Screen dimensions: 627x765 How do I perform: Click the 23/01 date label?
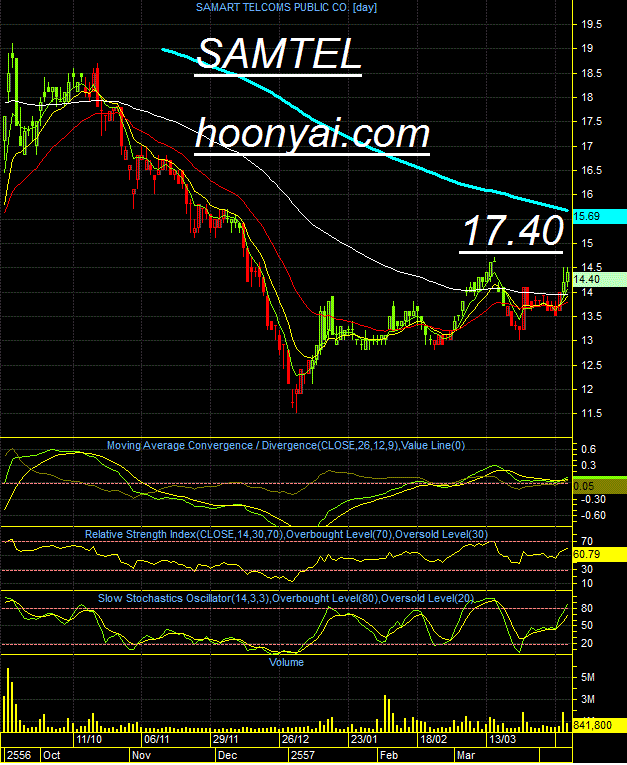(364, 739)
